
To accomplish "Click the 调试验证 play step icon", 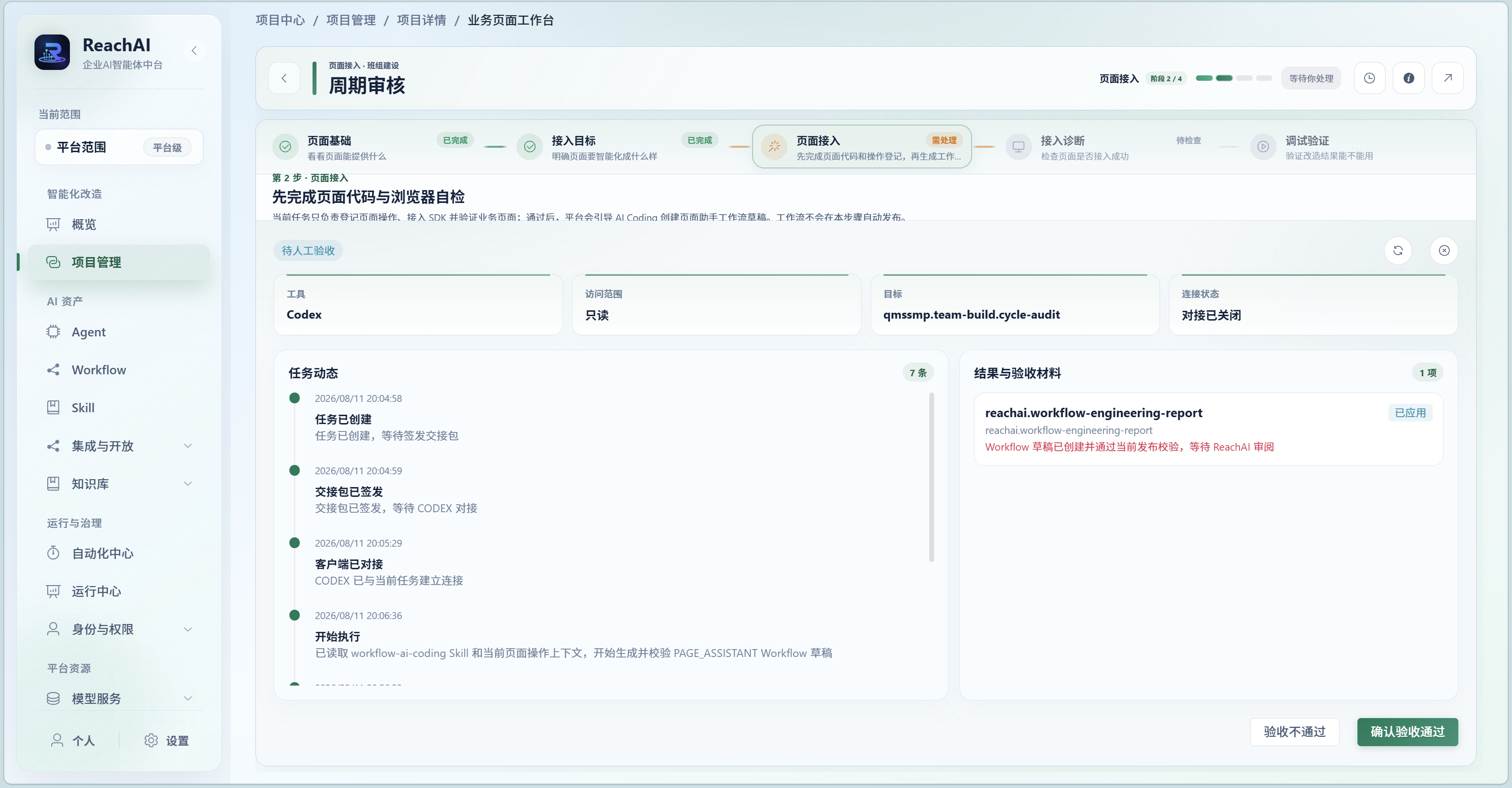I will pos(1263,147).
